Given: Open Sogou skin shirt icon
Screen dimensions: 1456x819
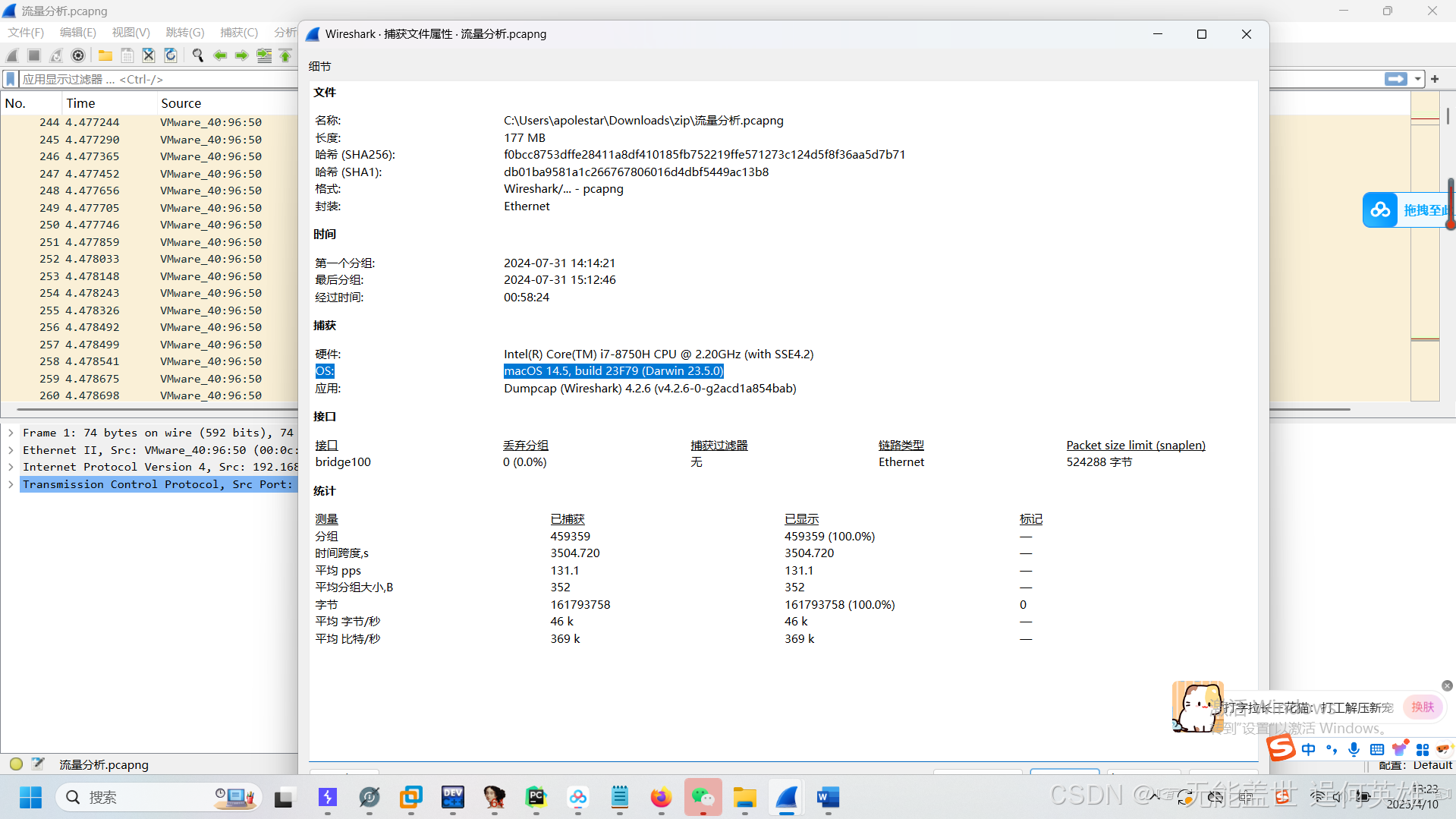Looking at the screenshot, I should tap(1401, 748).
